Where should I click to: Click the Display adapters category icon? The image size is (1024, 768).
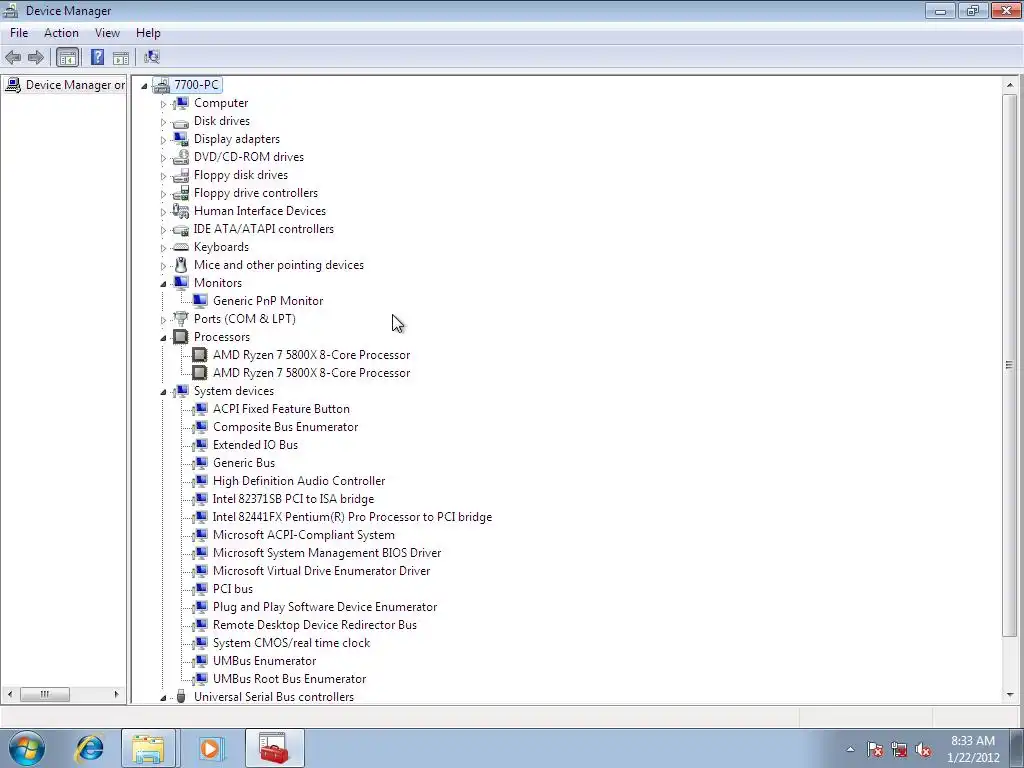(181, 139)
